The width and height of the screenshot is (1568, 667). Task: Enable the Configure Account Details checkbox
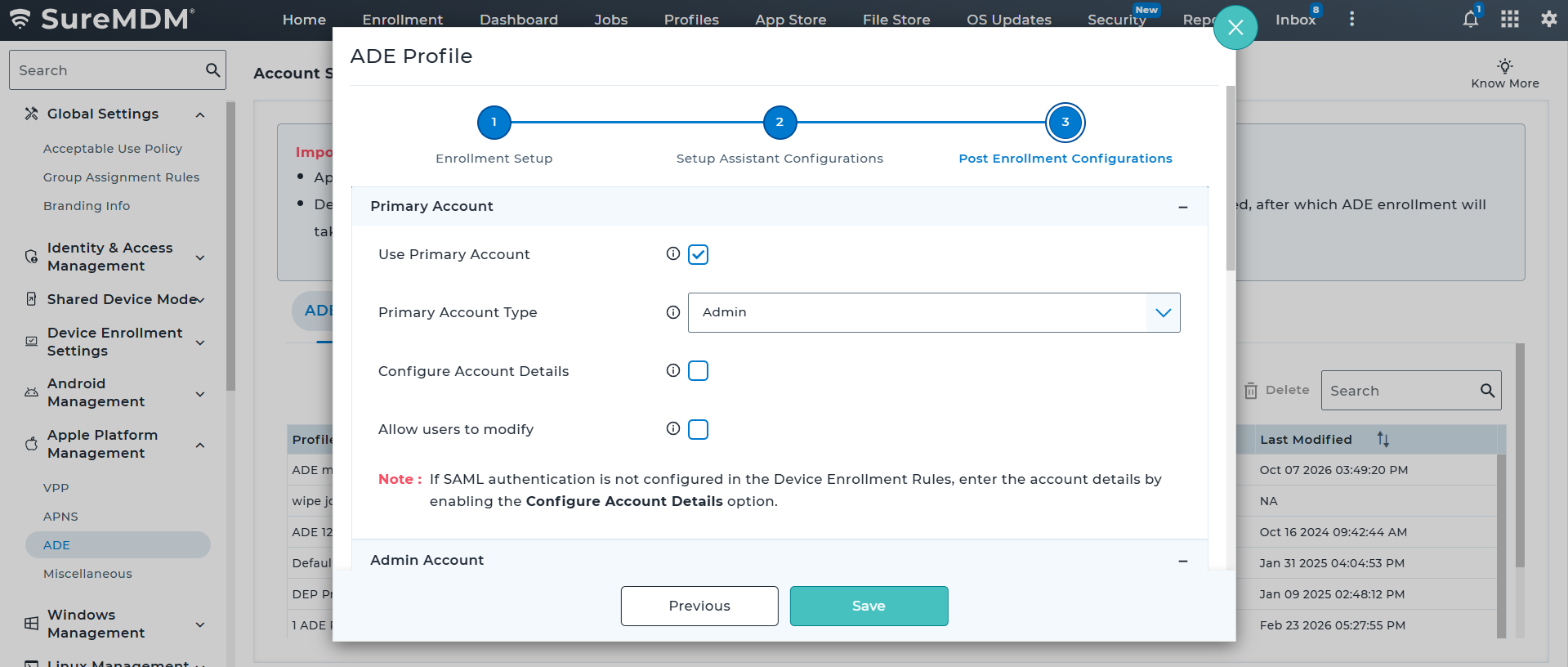tap(699, 371)
